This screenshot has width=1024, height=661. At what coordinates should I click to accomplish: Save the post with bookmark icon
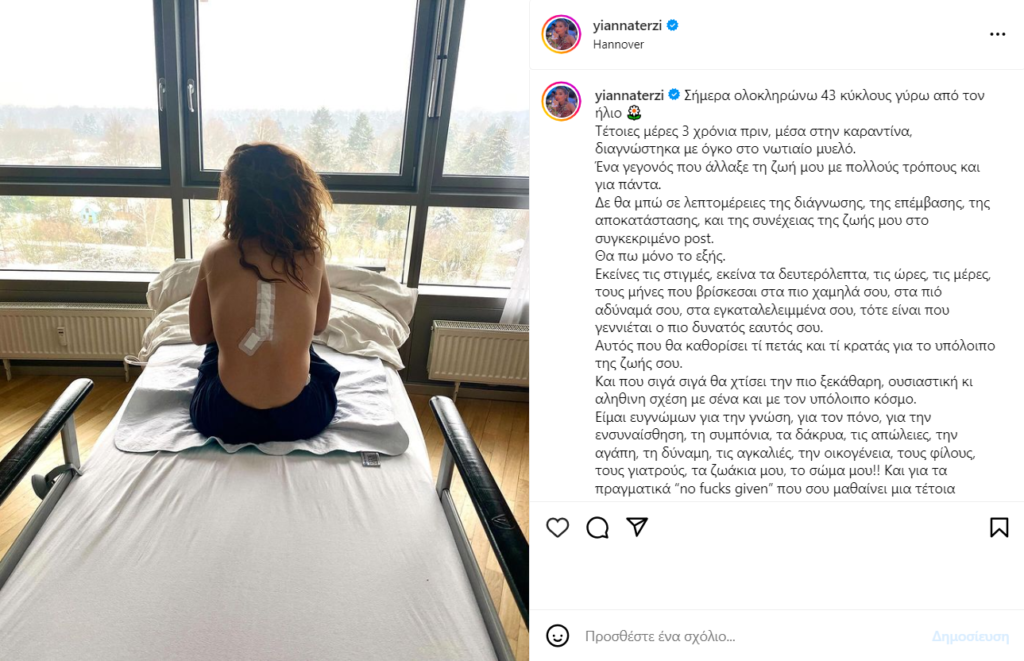[x=999, y=527]
